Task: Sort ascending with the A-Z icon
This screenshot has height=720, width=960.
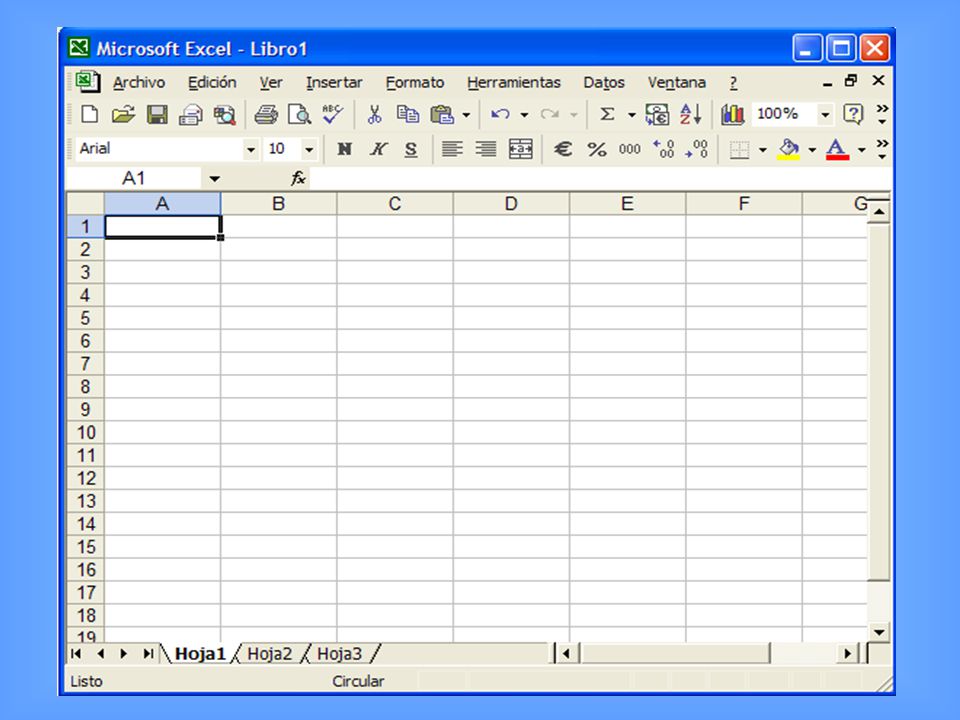Action: pos(691,114)
